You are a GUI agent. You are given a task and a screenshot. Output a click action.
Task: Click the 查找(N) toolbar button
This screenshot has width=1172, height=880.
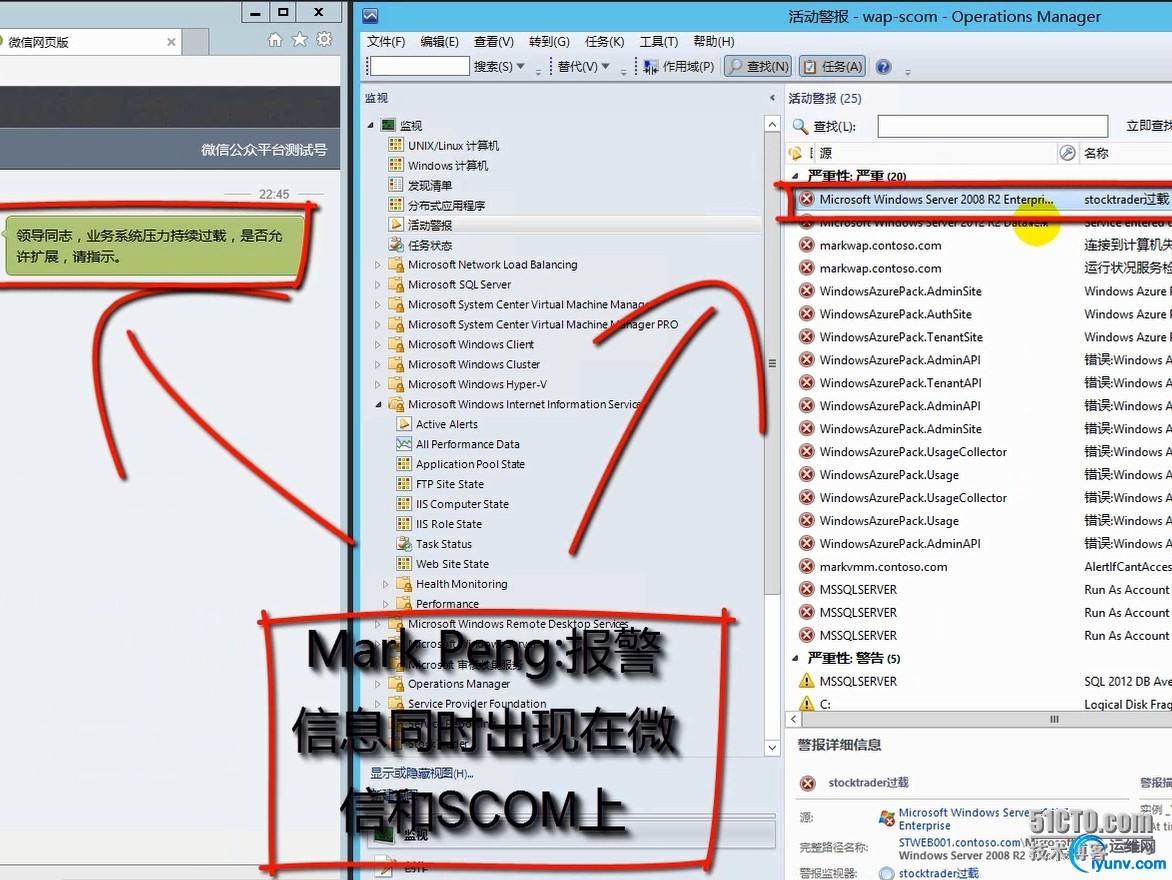(759, 67)
